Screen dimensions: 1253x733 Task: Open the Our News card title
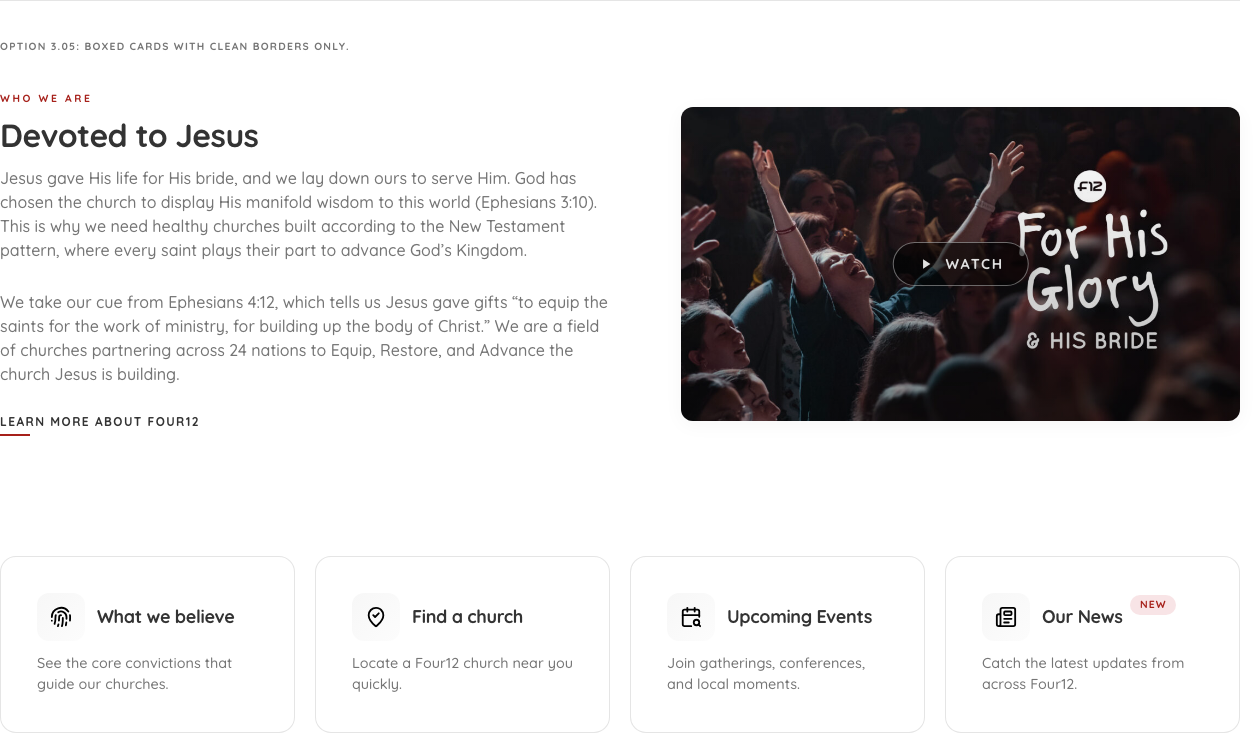(1082, 617)
